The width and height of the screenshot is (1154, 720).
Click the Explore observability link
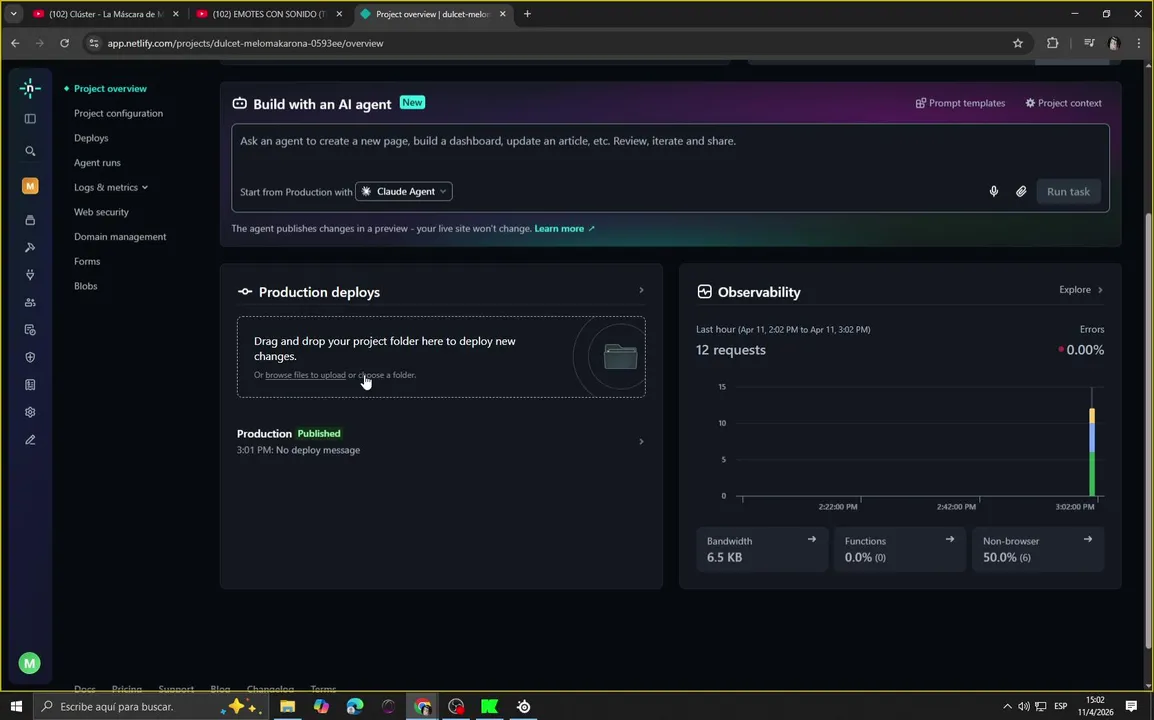coord(1080,290)
